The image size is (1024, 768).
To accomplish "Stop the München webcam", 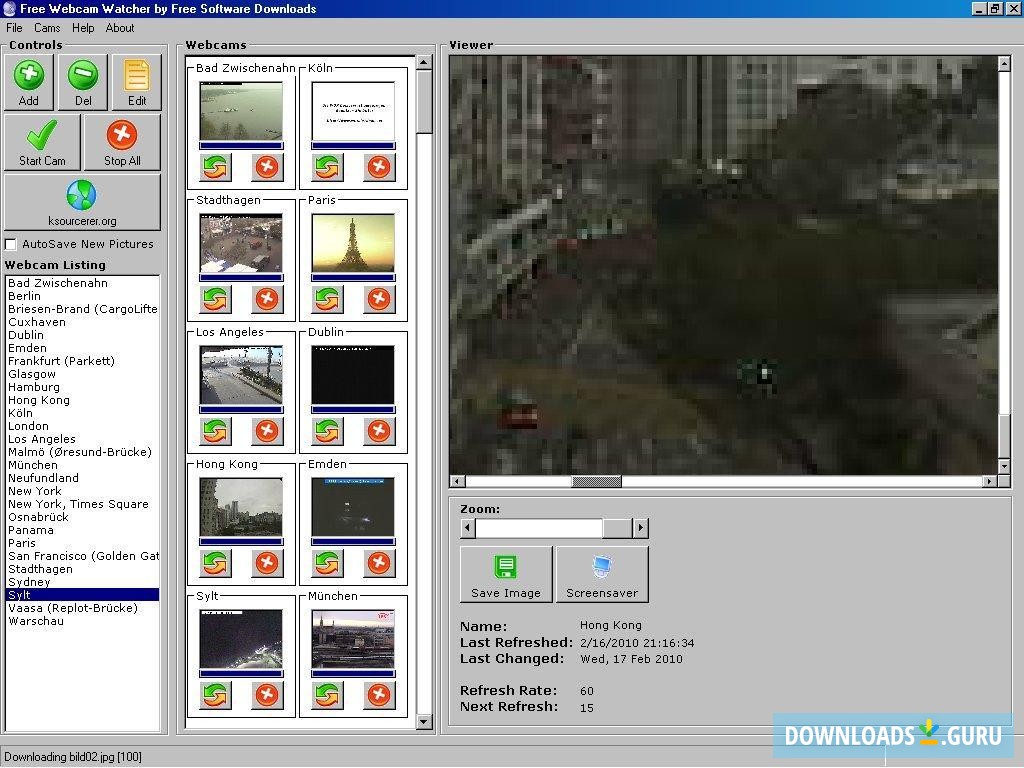I will [x=379, y=695].
